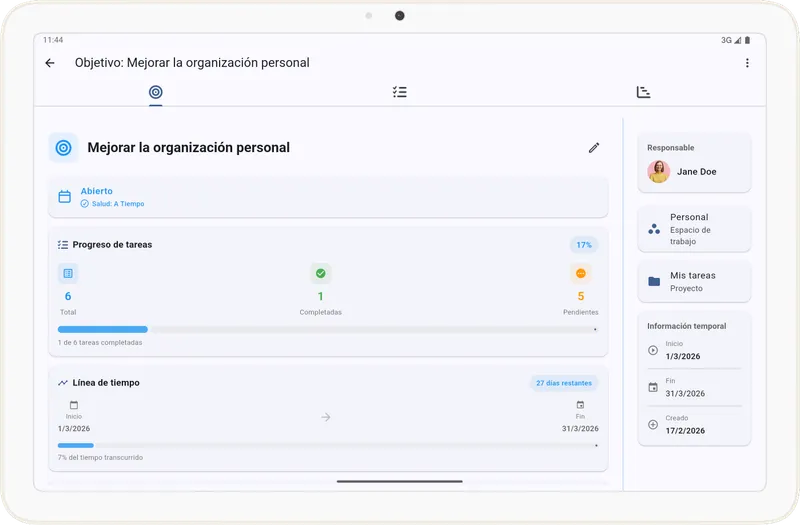Viewport: 800px width, 525px height.
Task: Click the pencil edit icon
Action: [594, 148]
